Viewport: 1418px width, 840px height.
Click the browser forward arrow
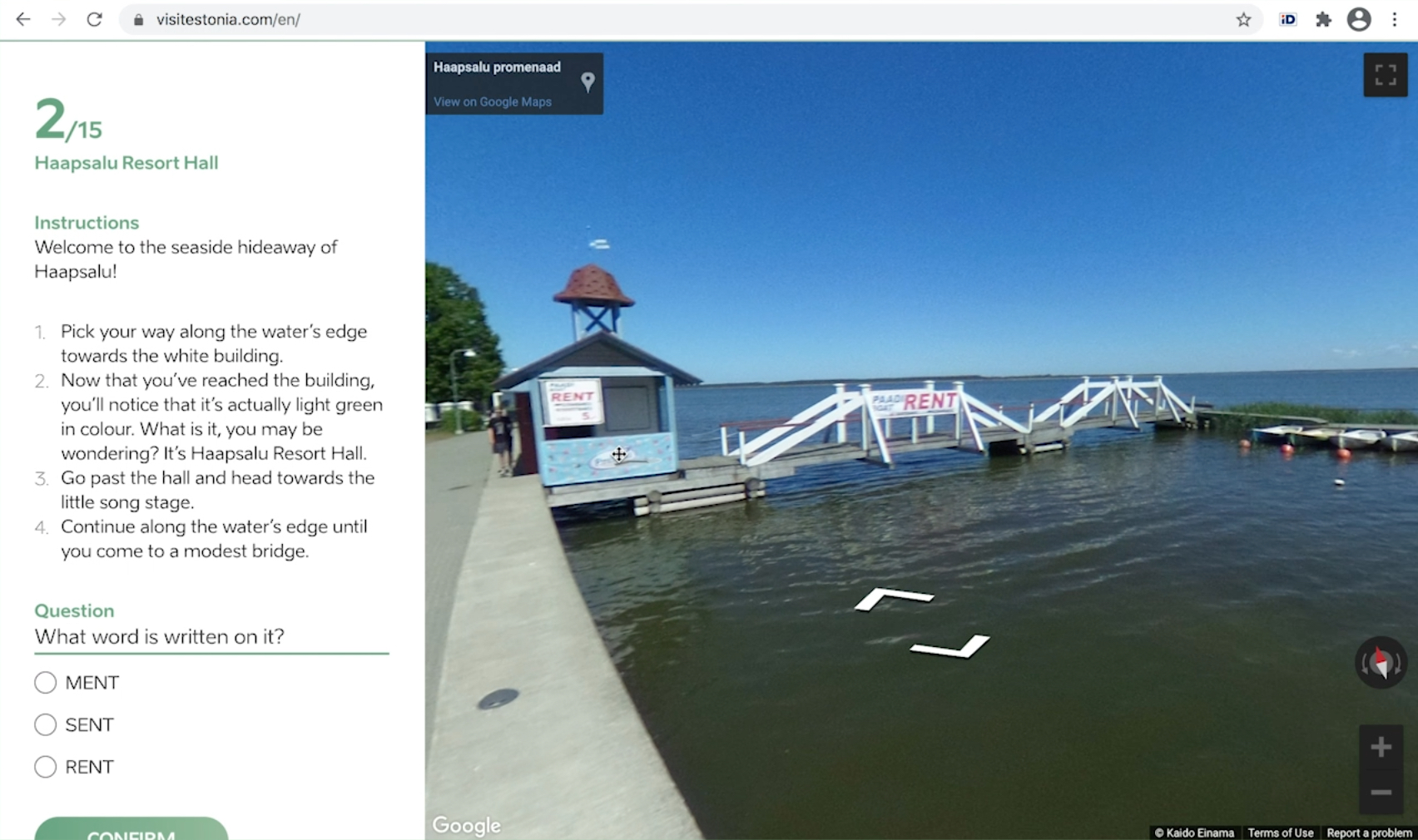coord(58,19)
